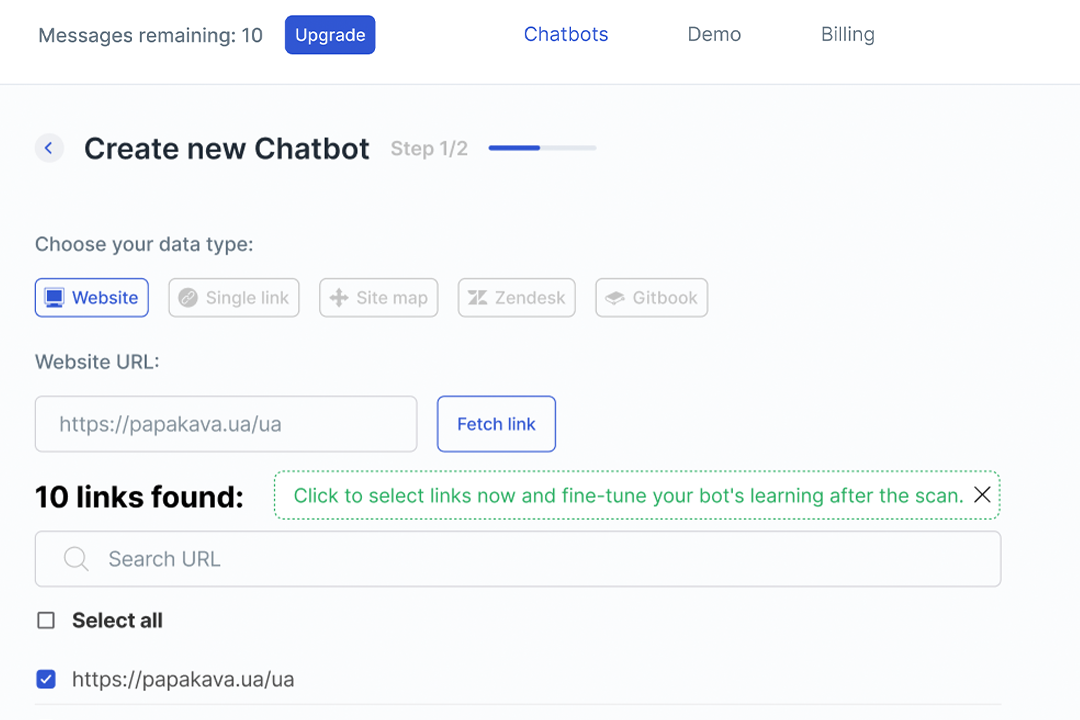
Task: Click the Step 1/2 progress bar
Action: point(542,147)
